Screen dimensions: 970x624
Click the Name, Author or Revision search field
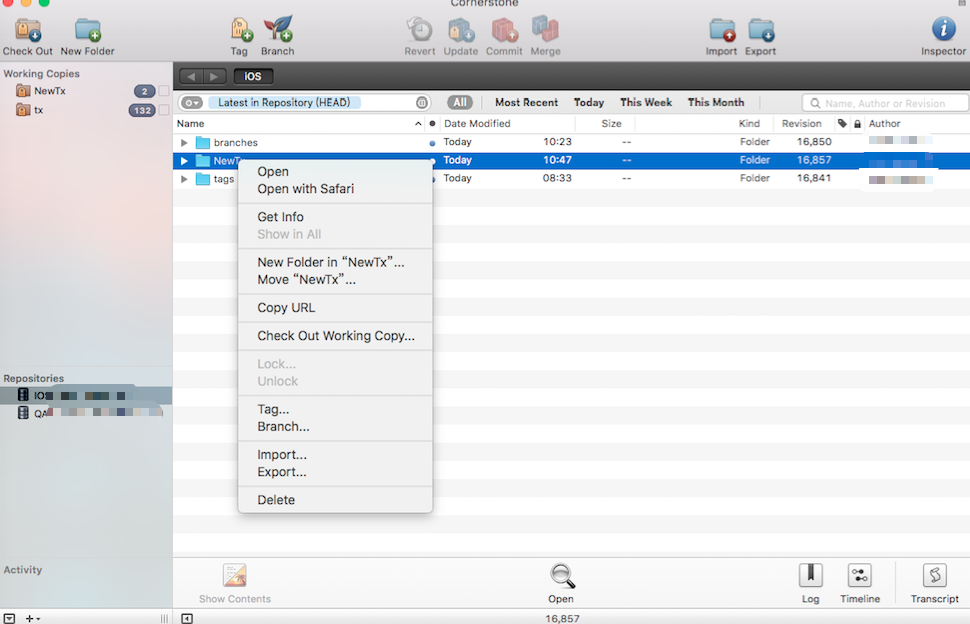point(885,103)
